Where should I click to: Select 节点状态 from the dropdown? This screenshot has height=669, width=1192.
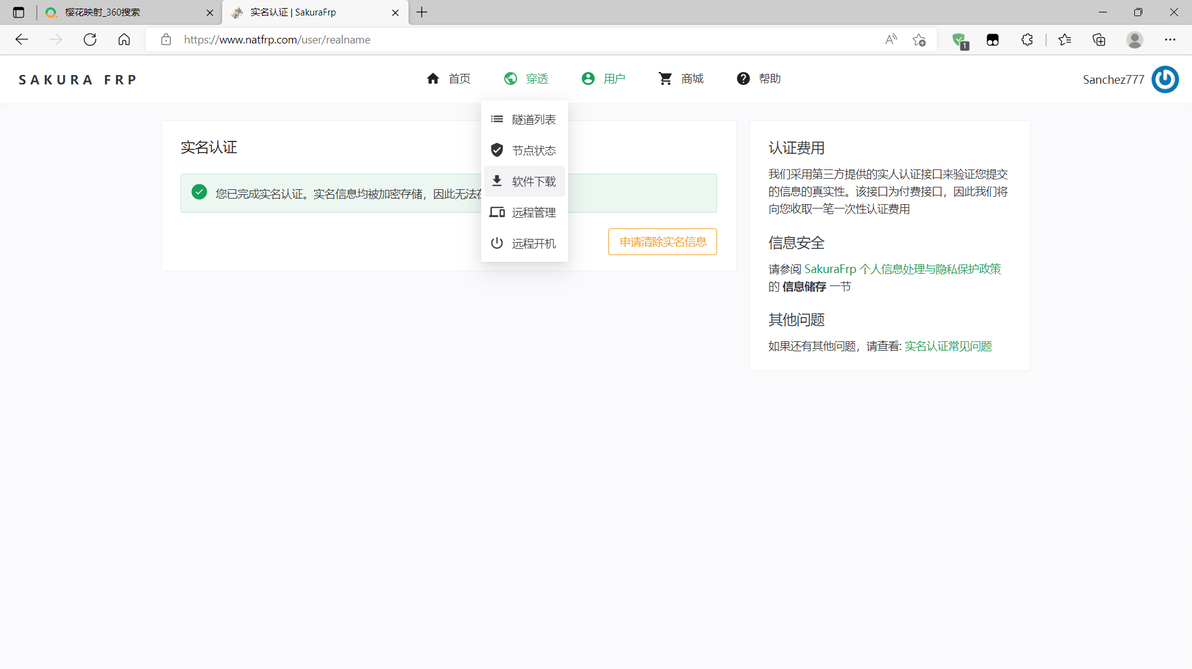pos(525,151)
